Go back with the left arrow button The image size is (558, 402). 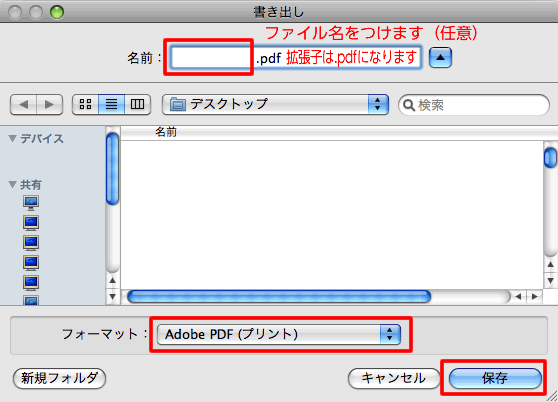pos(23,105)
